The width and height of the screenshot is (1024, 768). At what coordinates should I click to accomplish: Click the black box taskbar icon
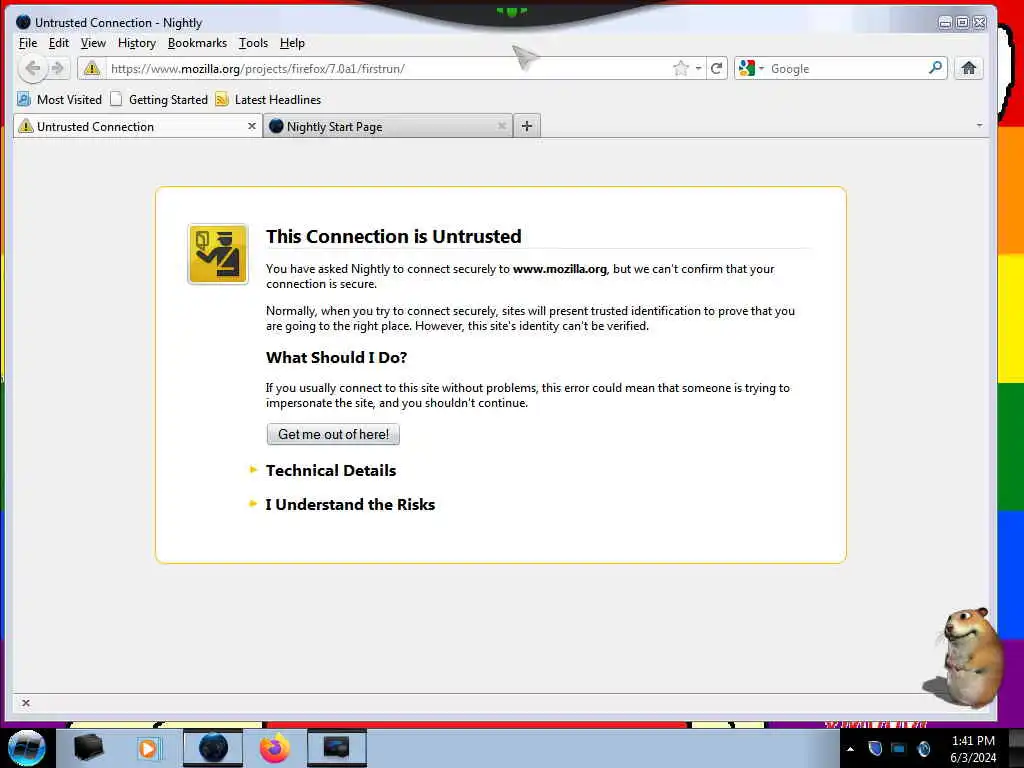point(88,748)
